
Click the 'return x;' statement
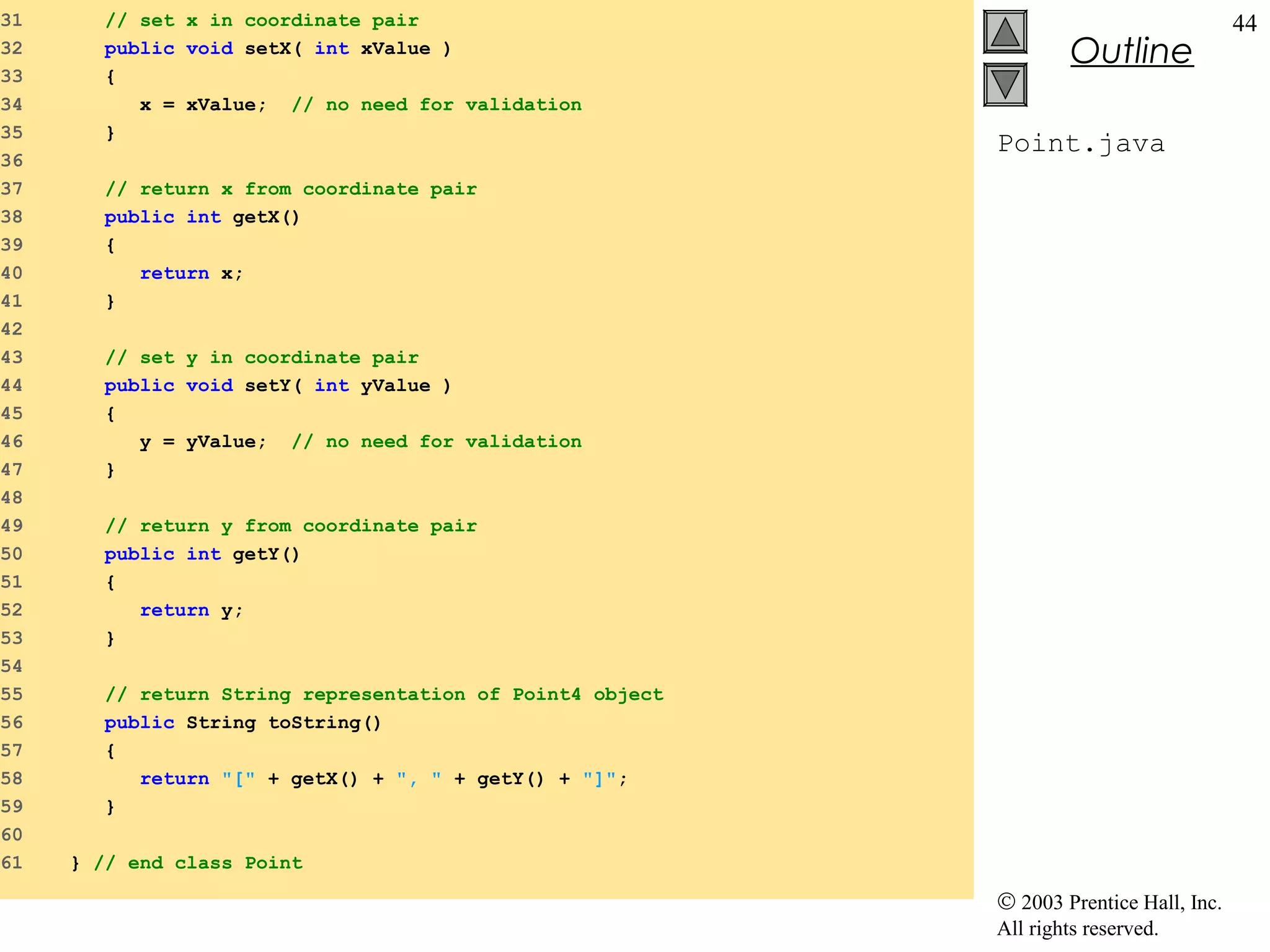(x=191, y=273)
